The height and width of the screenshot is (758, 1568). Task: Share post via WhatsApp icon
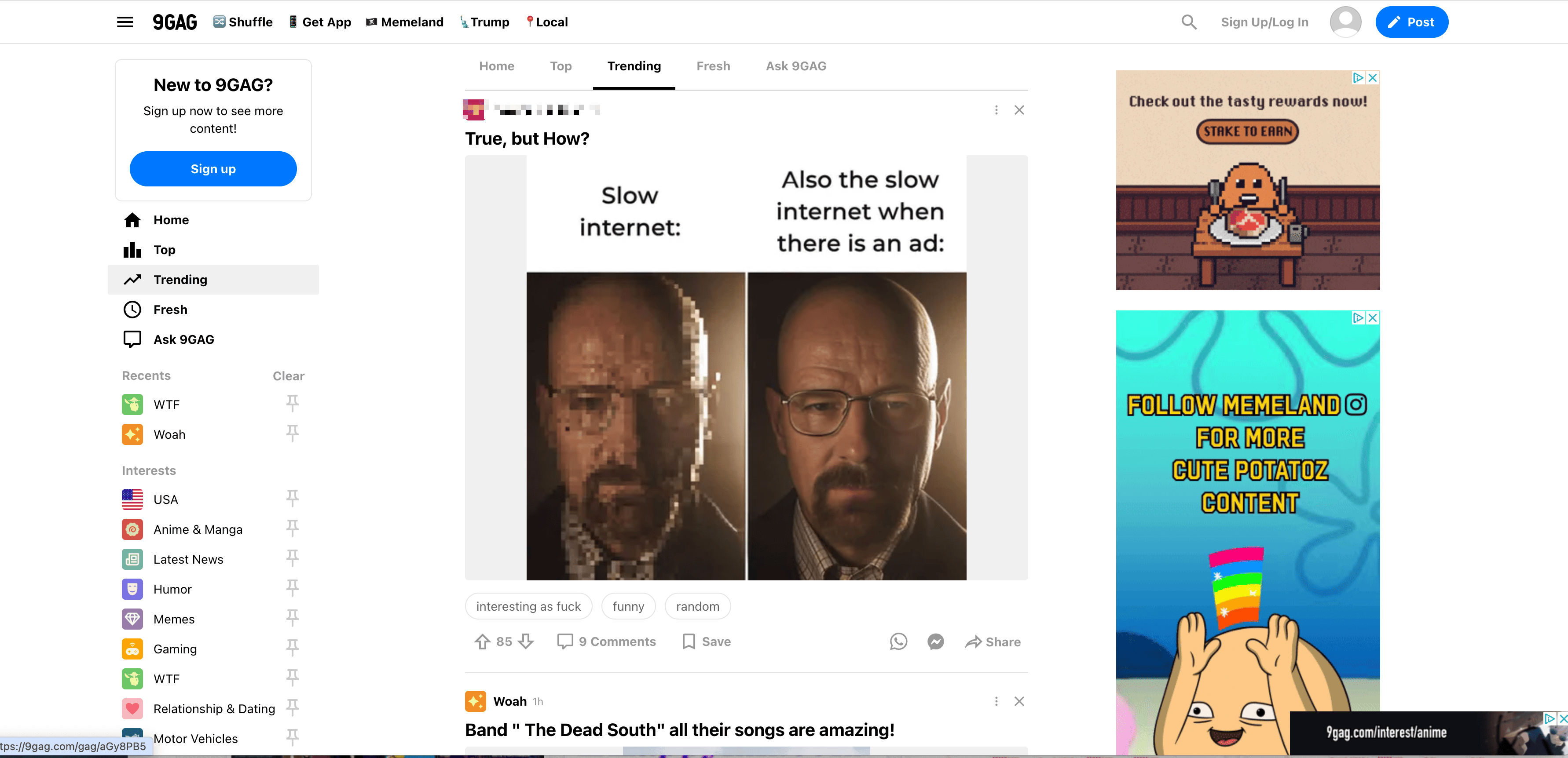click(x=898, y=641)
